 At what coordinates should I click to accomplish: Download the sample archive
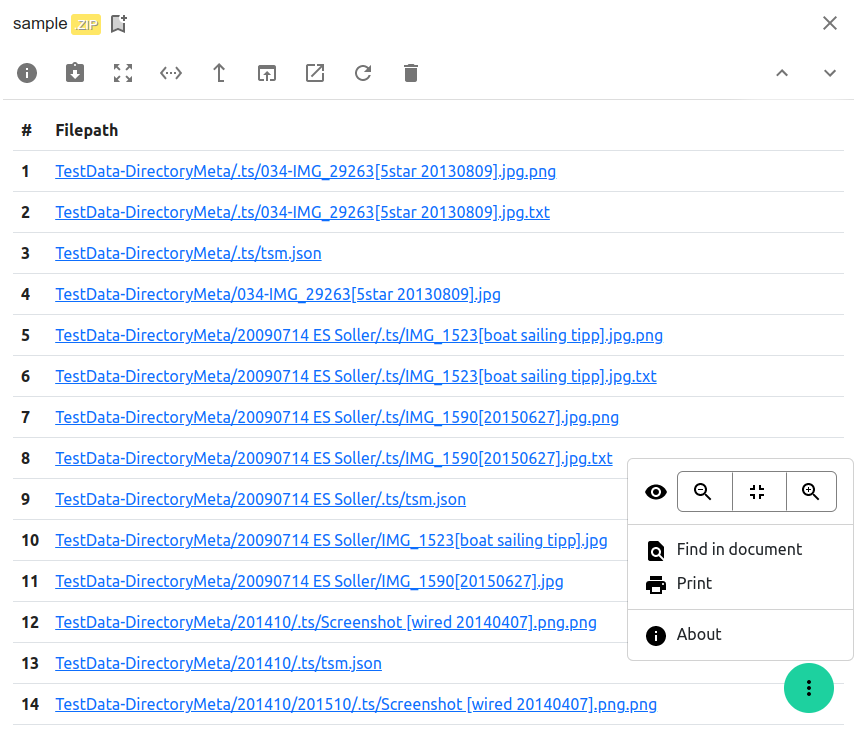tap(74, 73)
